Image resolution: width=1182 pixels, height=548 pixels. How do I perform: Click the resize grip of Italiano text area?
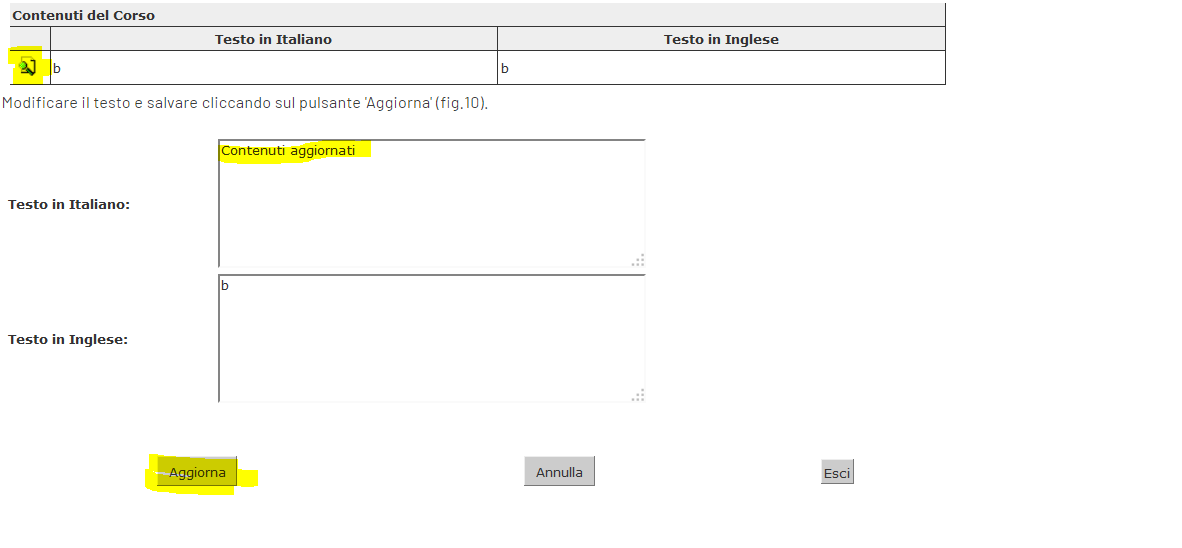coord(638,260)
